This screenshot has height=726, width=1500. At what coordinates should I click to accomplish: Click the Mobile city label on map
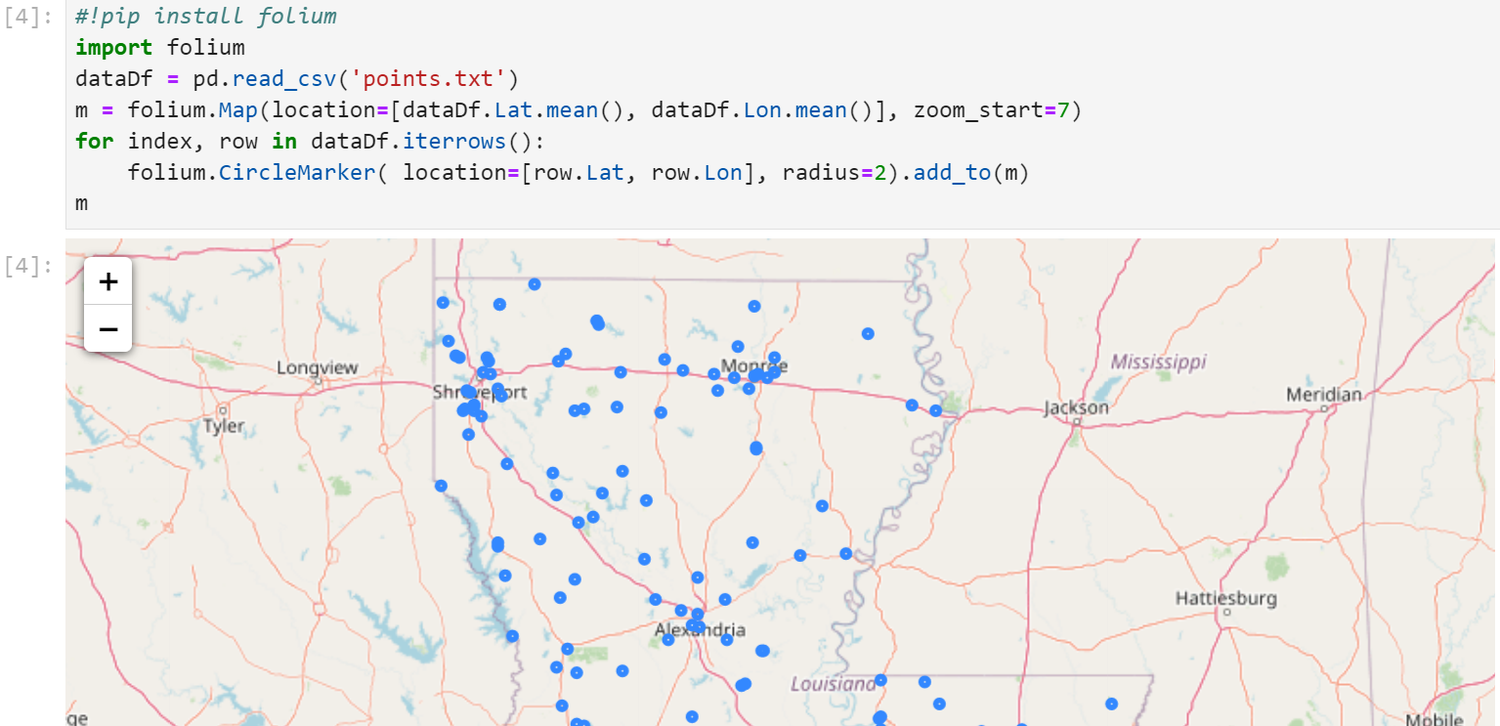tap(1432, 719)
